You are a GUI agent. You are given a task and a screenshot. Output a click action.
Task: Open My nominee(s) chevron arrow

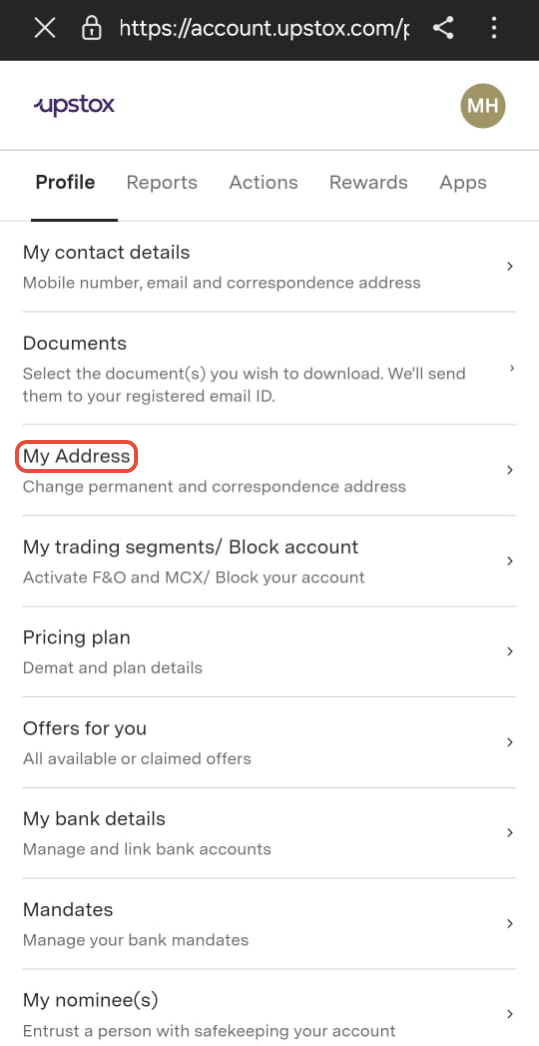[x=510, y=1015]
